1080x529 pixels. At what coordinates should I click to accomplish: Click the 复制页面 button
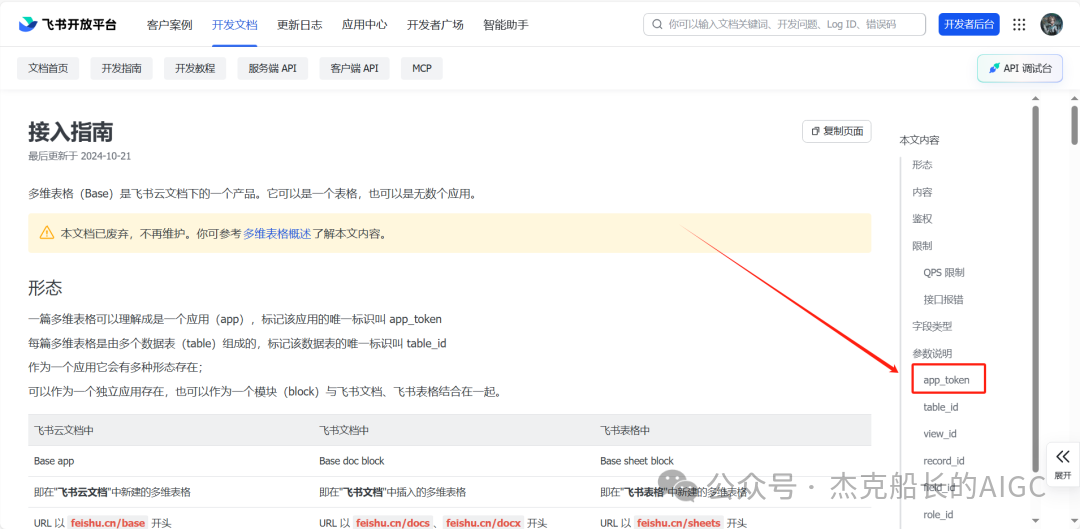(837, 132)
